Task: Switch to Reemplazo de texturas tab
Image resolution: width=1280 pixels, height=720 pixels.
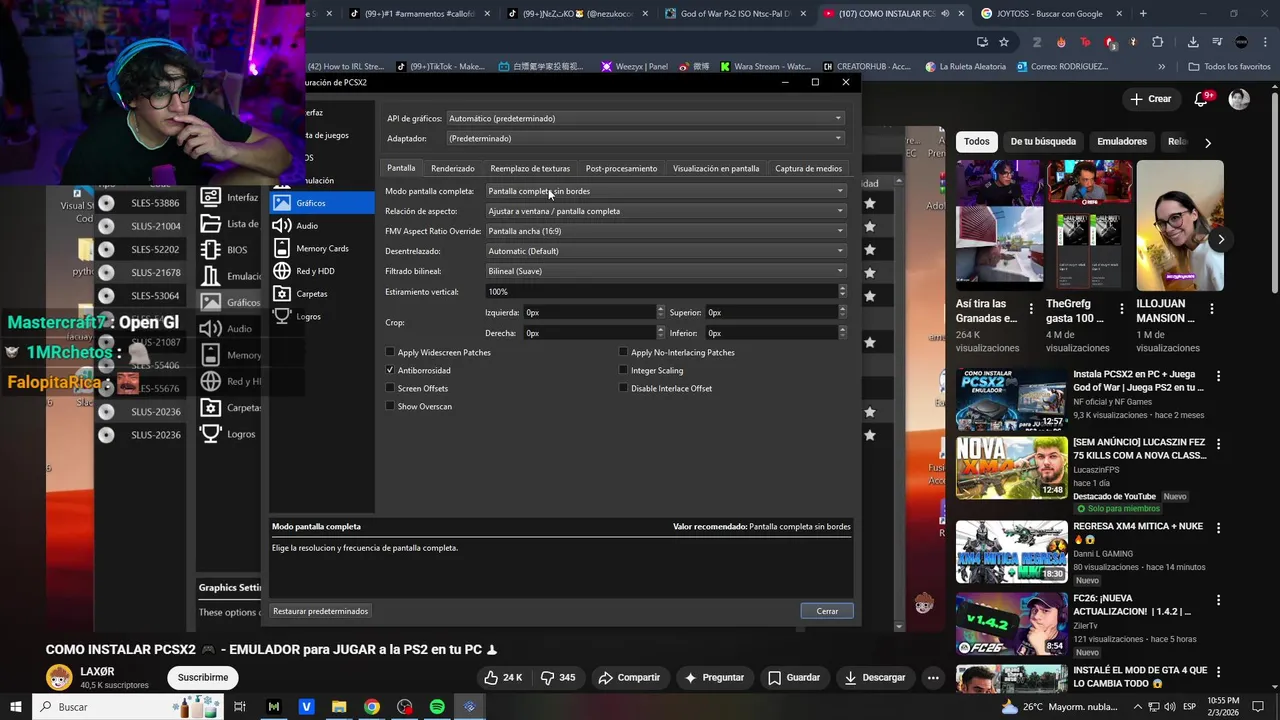Action: 530,168
